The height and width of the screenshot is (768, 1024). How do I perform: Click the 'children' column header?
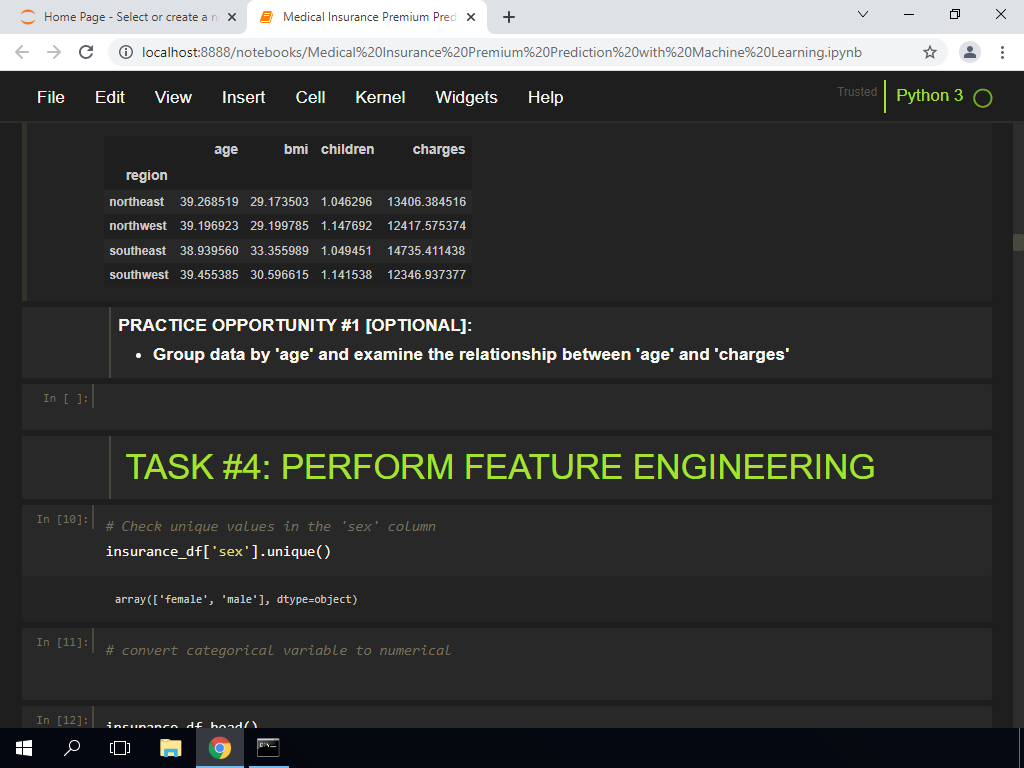(347, 150)
